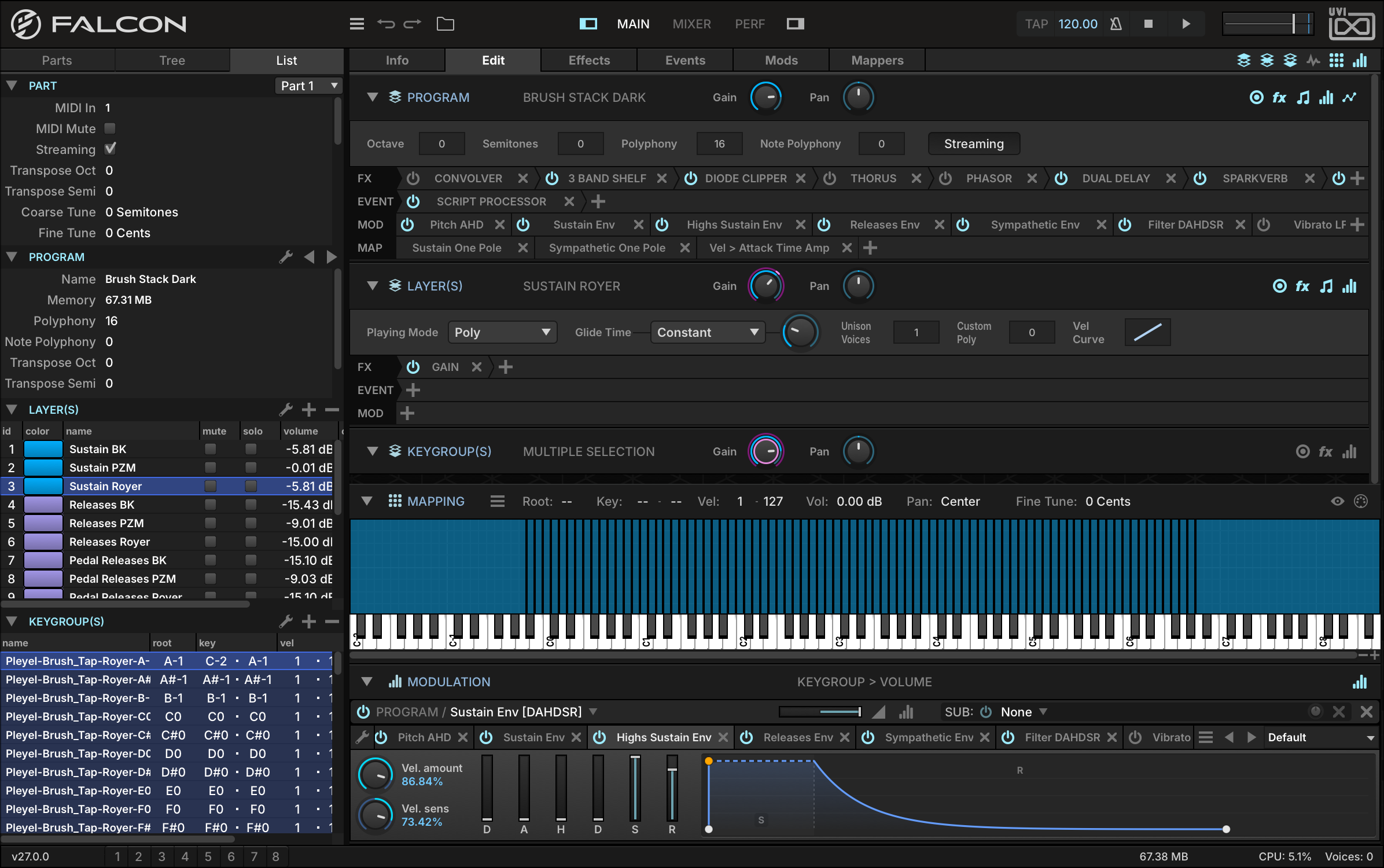Toggle SCRIPT PROCESSOR power button
This screenshot has width=1384, height=868.
tap(413, 201)
